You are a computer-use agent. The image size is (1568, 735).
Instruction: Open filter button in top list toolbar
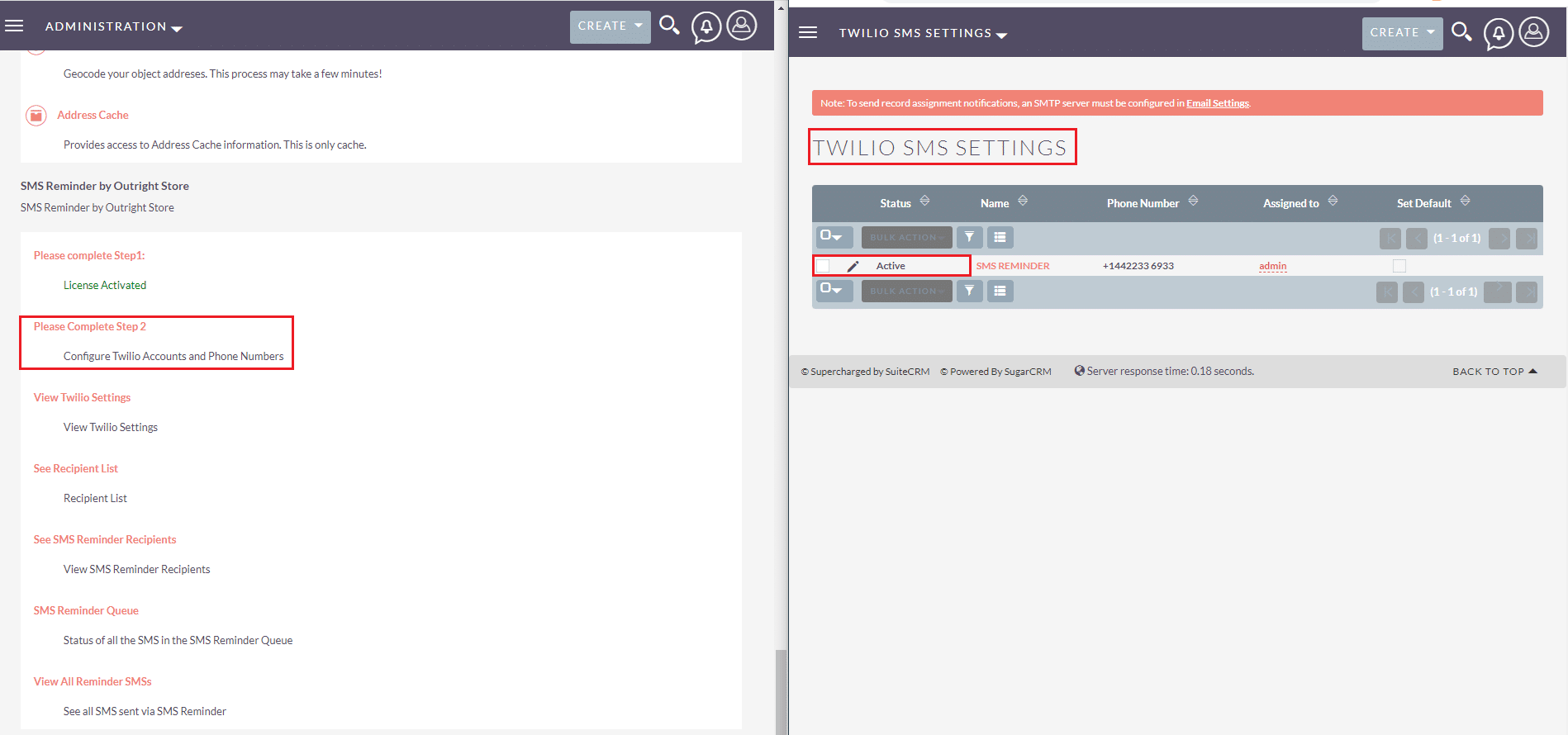(970, 237)
